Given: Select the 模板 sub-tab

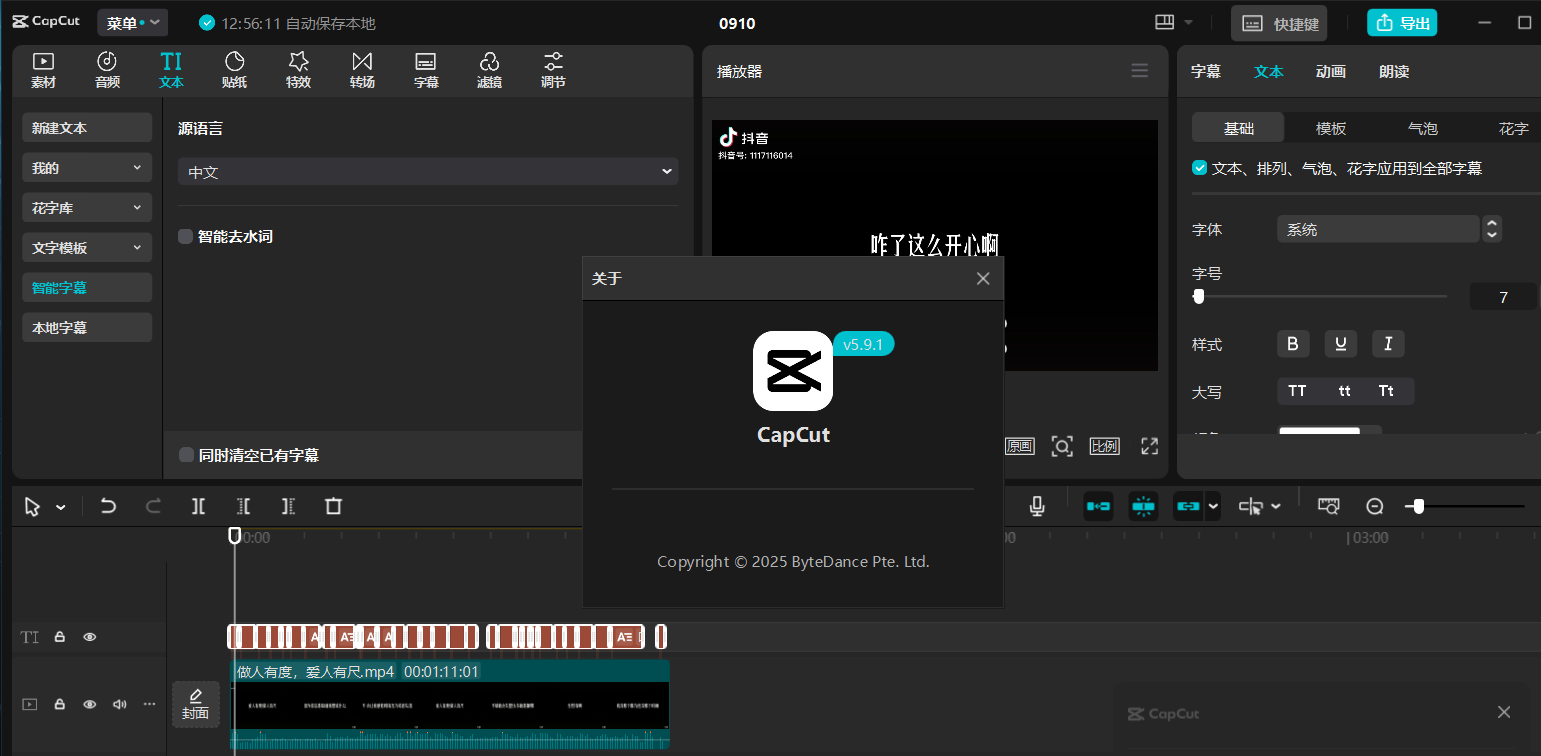Looking at the screenshot, I should [1330, 129].
